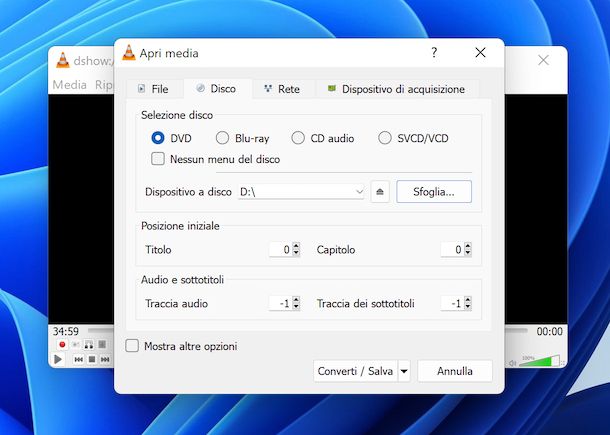Image resolution: width=610 pixels, height=435 pixels.
Task: Click the Capitolo number field
Action: click(x=452, y=249)
